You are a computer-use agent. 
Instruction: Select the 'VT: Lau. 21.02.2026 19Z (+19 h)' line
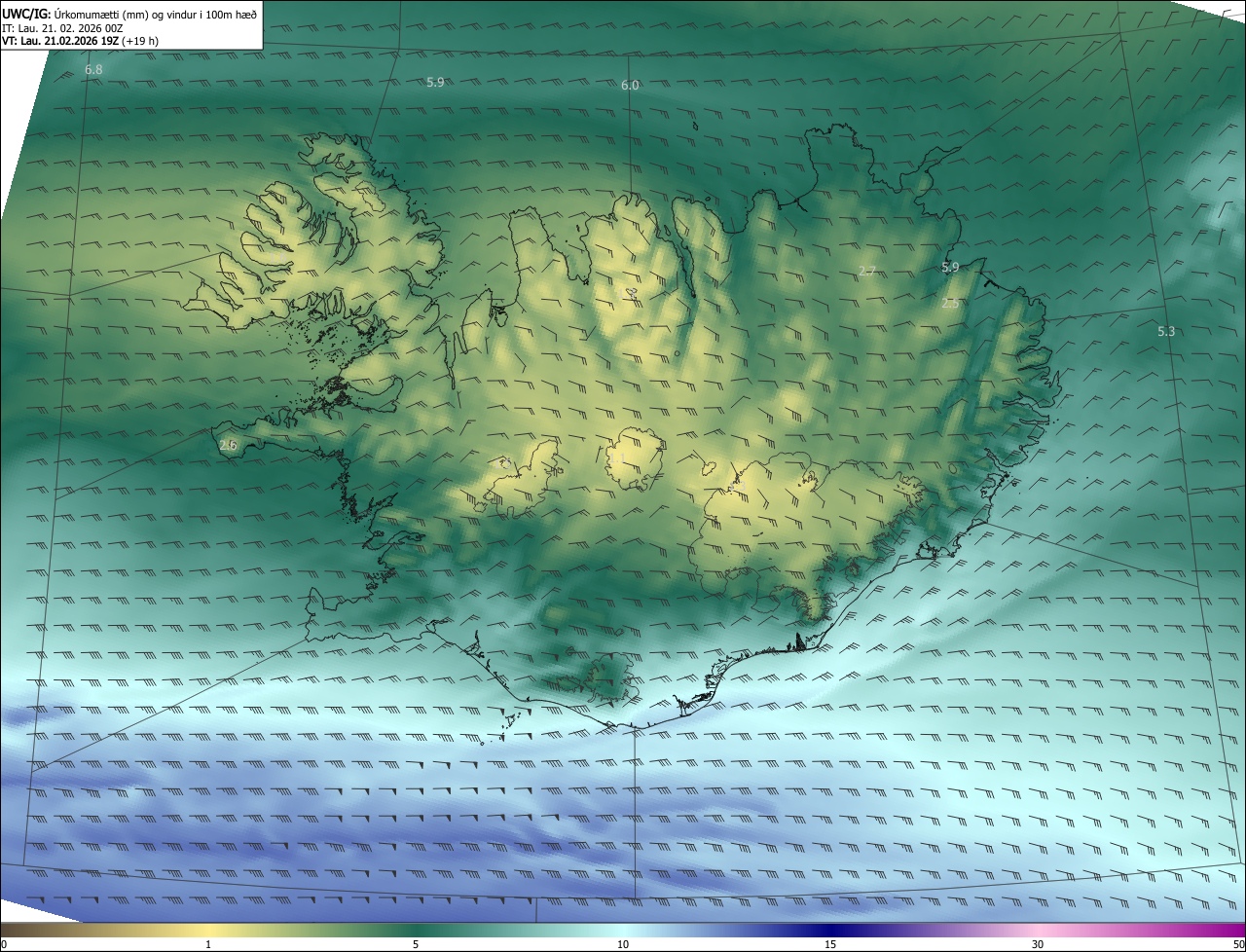pos(79,41)
